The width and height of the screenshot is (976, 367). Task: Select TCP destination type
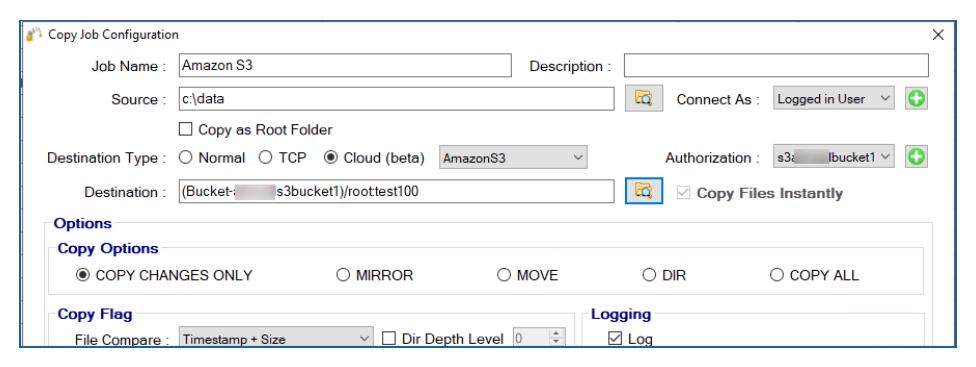[x=265, y=158]
